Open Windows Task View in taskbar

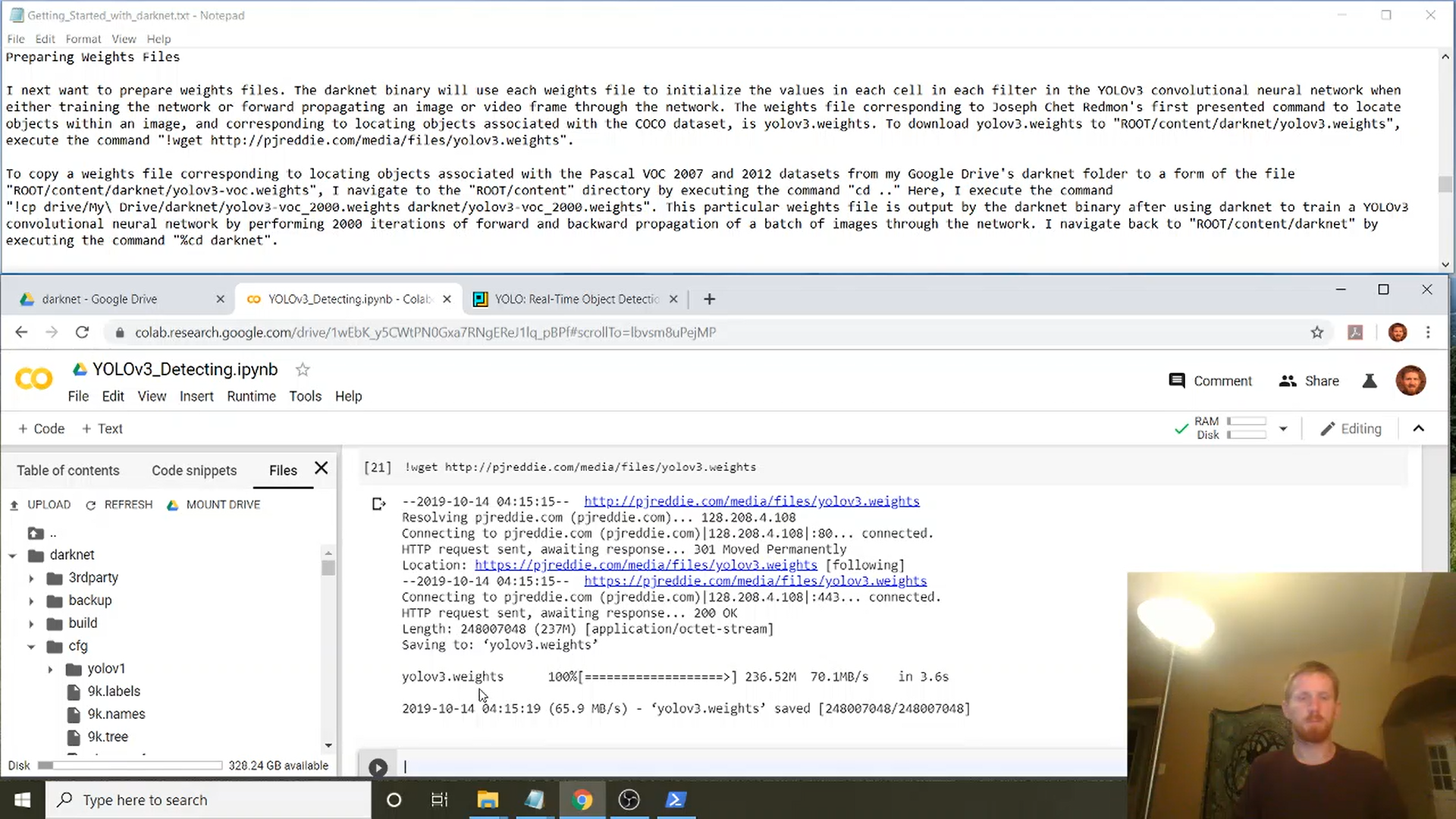[439, 800]
